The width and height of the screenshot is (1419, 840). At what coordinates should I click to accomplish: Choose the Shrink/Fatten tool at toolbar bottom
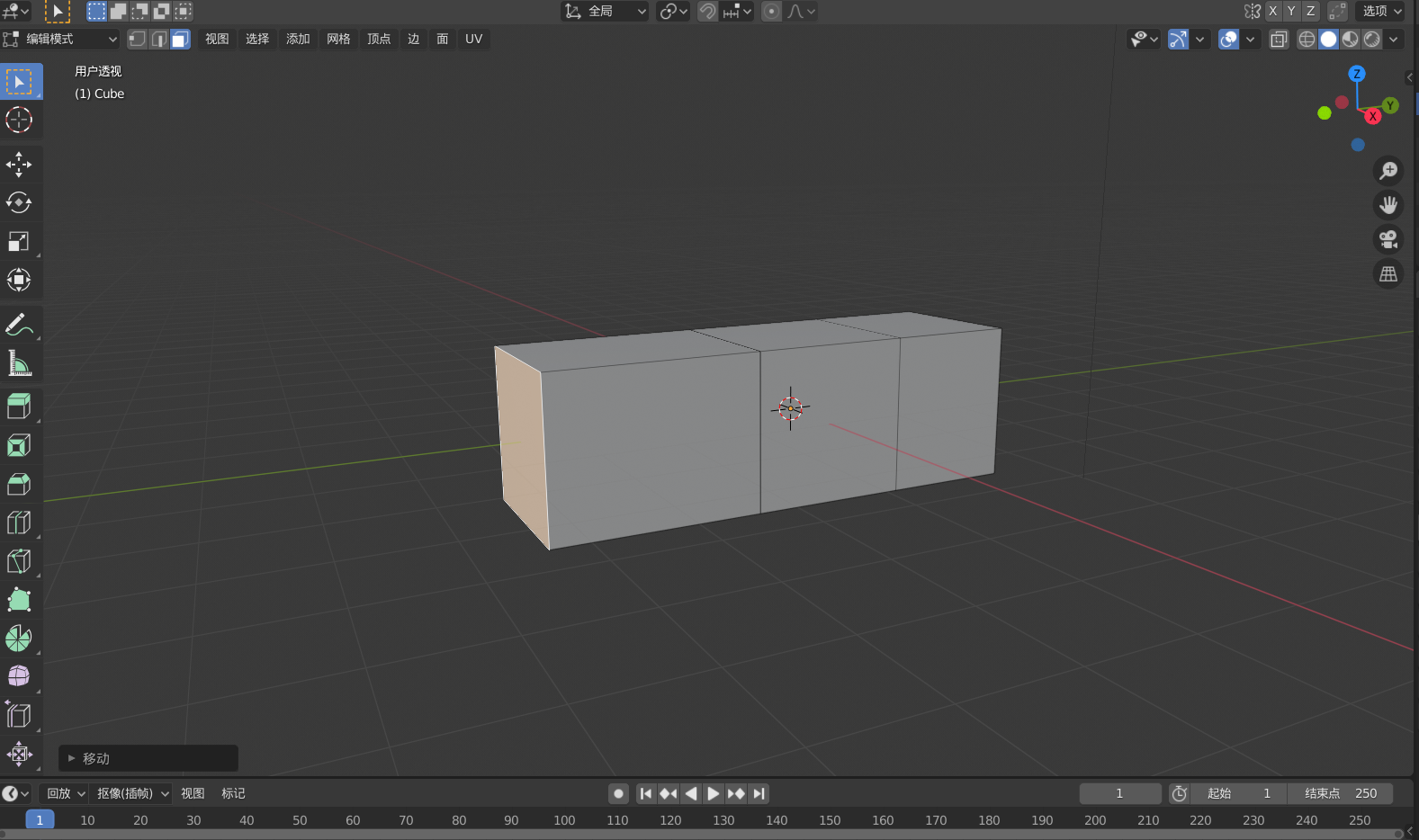[20, 754]
